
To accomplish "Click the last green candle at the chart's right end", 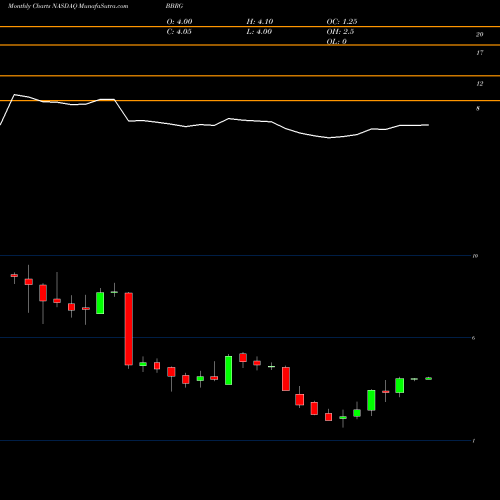I will 428,378.
